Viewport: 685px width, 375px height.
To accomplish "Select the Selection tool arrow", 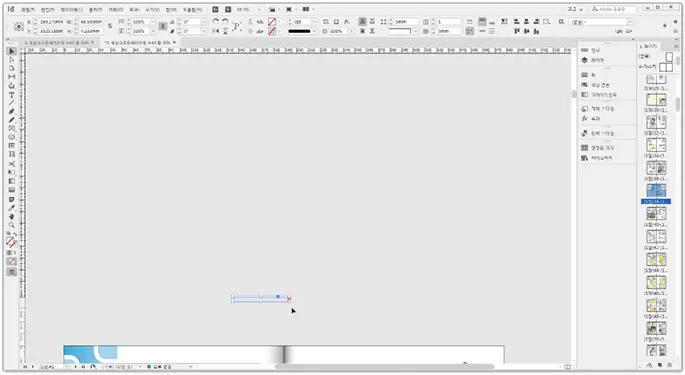I will (x=12, y=51).
